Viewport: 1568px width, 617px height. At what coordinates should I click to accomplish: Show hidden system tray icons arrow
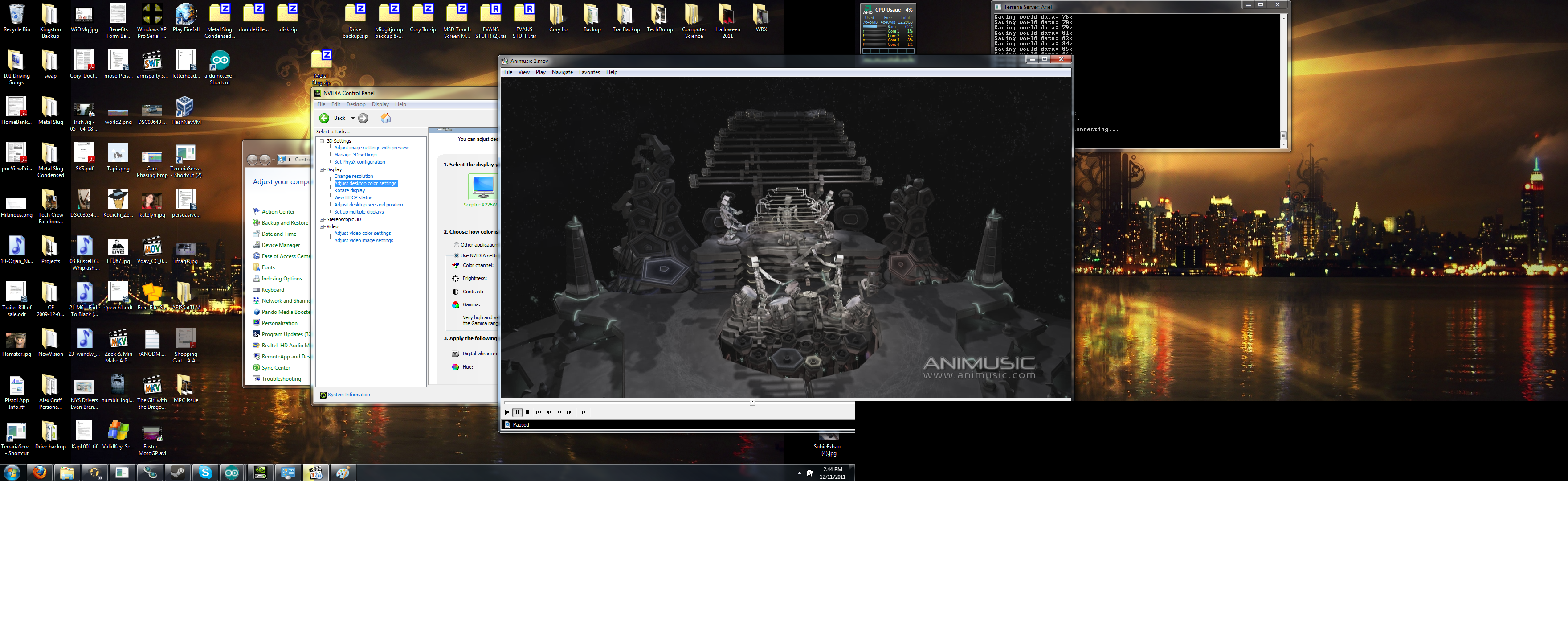click(799, 473)
